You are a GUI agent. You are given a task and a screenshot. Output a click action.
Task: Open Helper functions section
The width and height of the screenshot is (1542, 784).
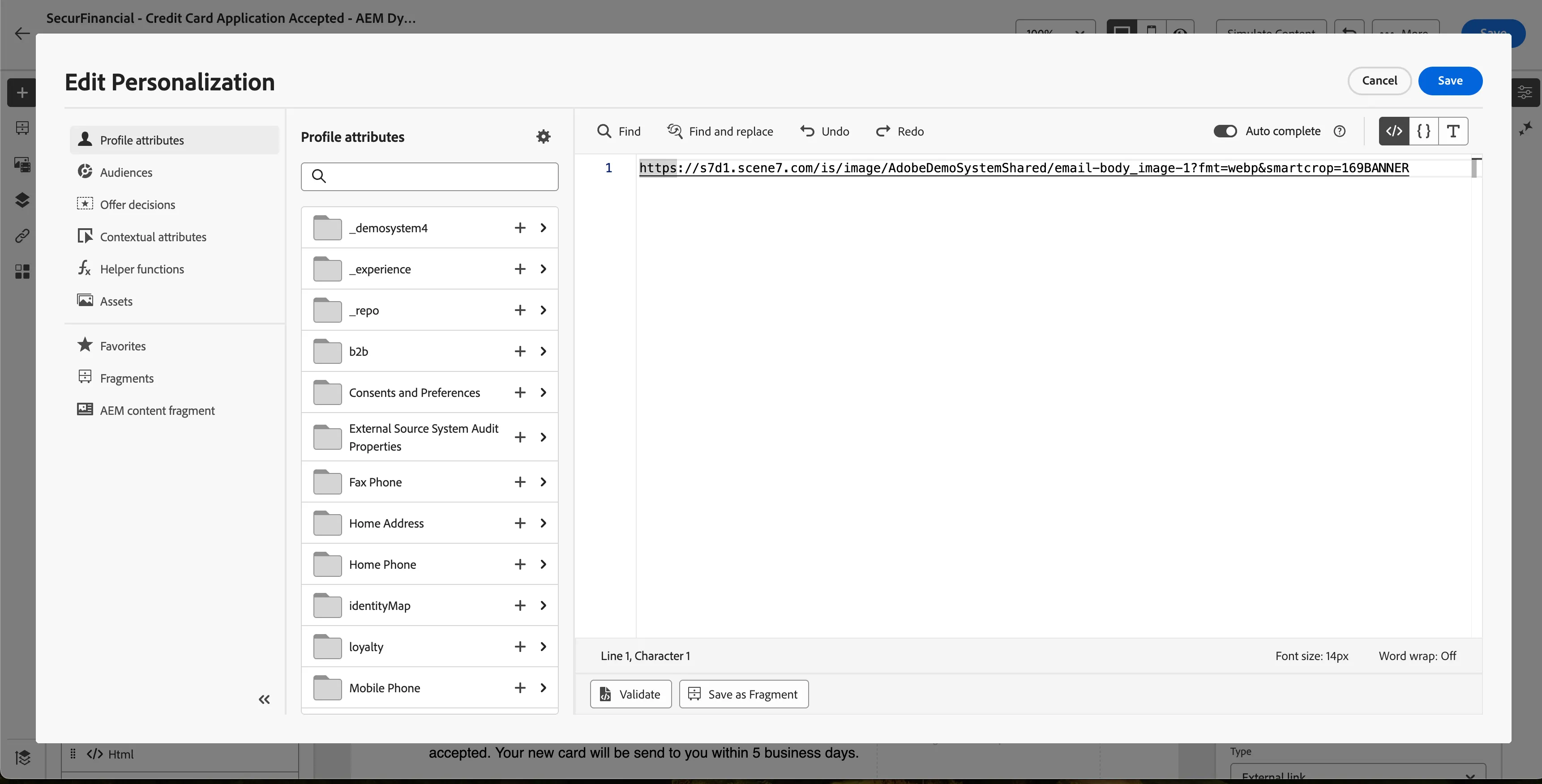(174, 269)
